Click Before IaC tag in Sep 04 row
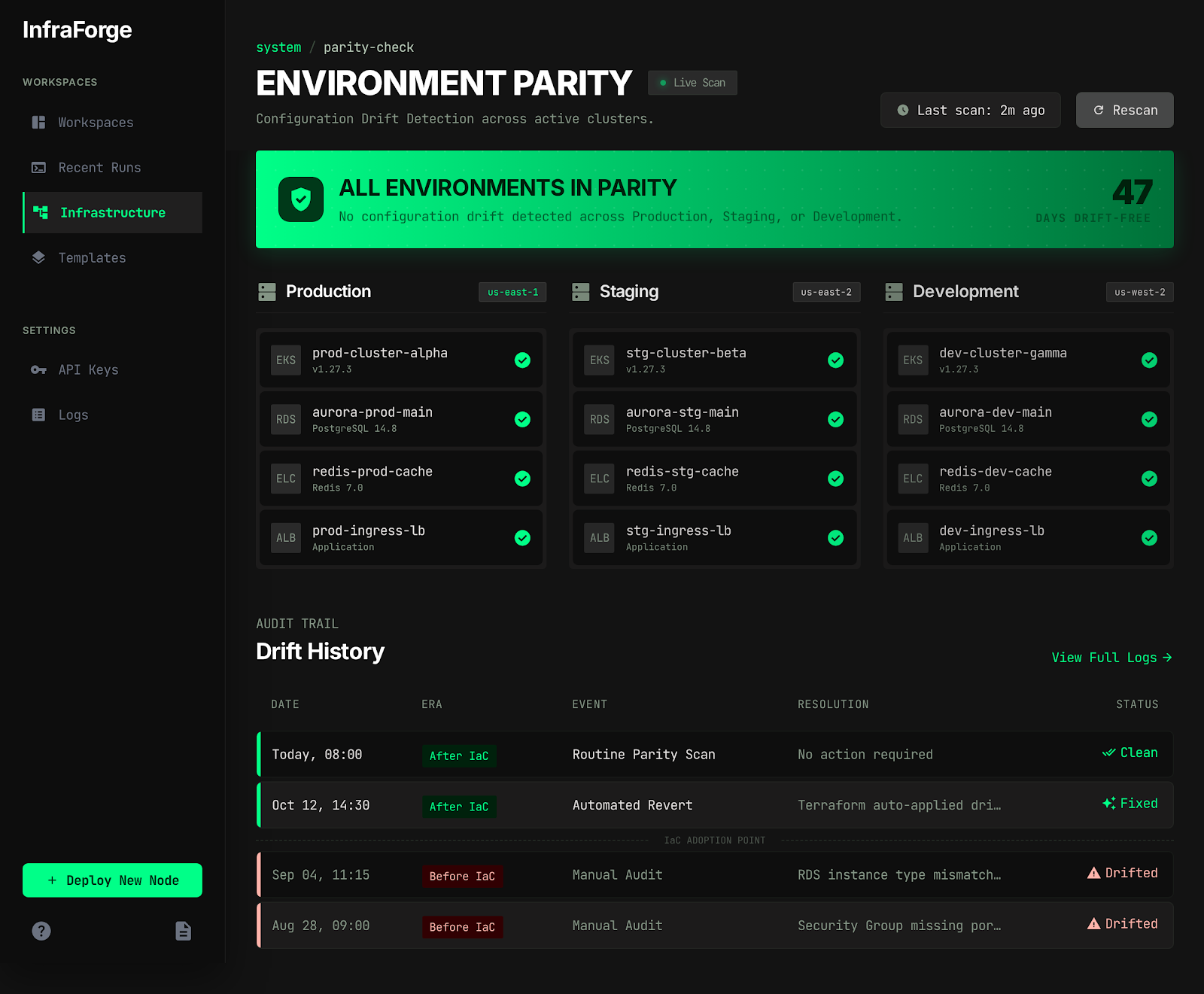1204x994 pixels. pos(462,877)
